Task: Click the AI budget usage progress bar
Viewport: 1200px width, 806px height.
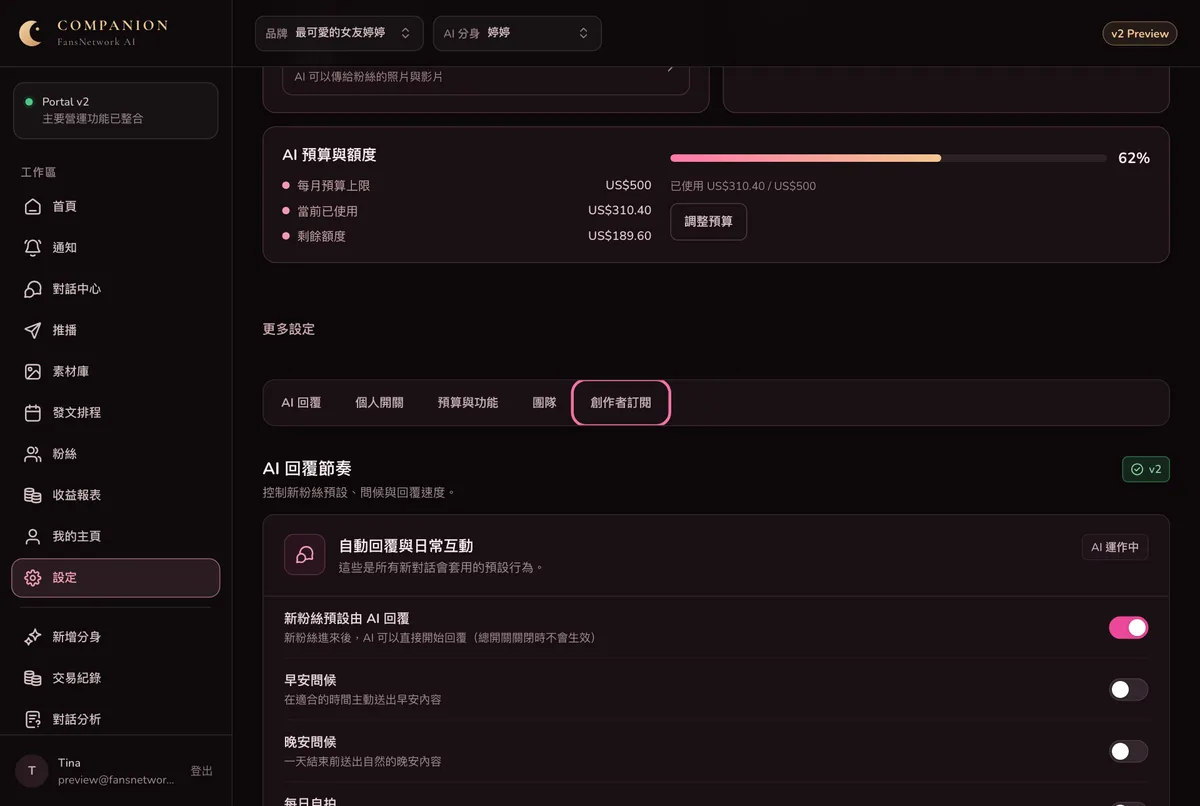Action: tap(886, 158)
